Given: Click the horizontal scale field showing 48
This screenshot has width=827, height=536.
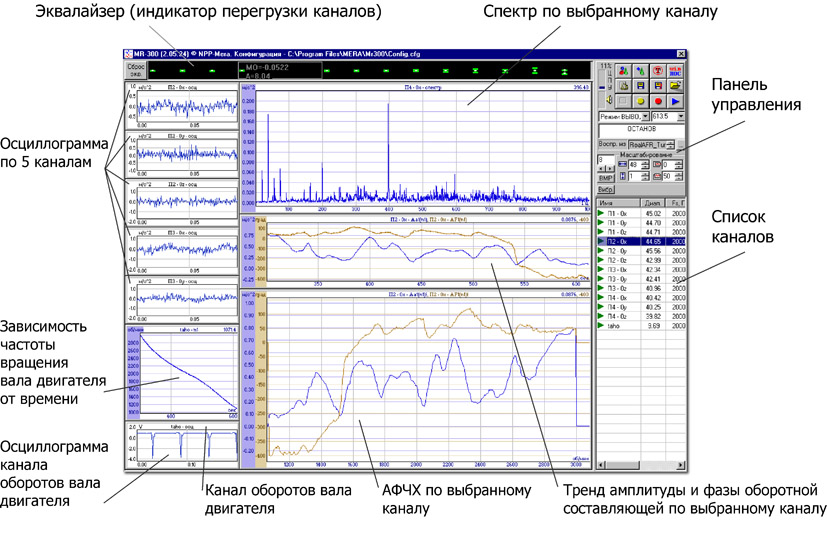Looking at the screenshot, I should (x=633, y=165).
